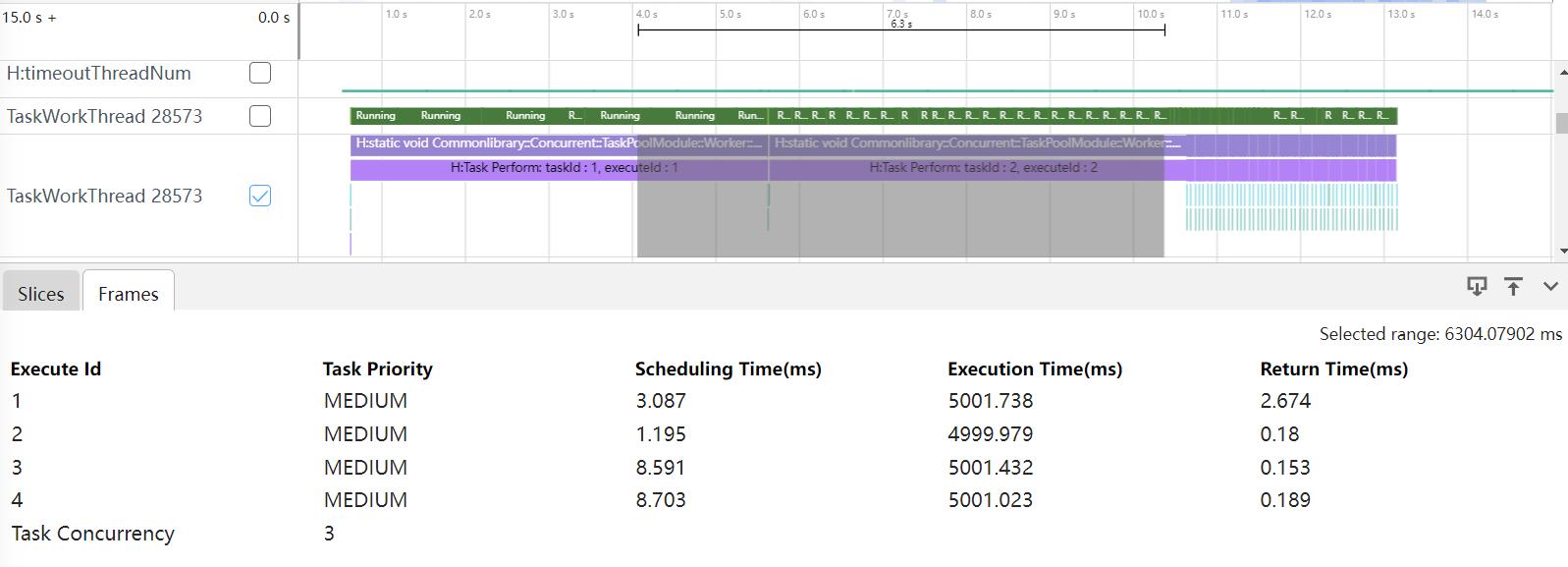
Task: Click the move-panel-to-top arrow icon
Action: pyautogui.click(x=1513, y=286)
